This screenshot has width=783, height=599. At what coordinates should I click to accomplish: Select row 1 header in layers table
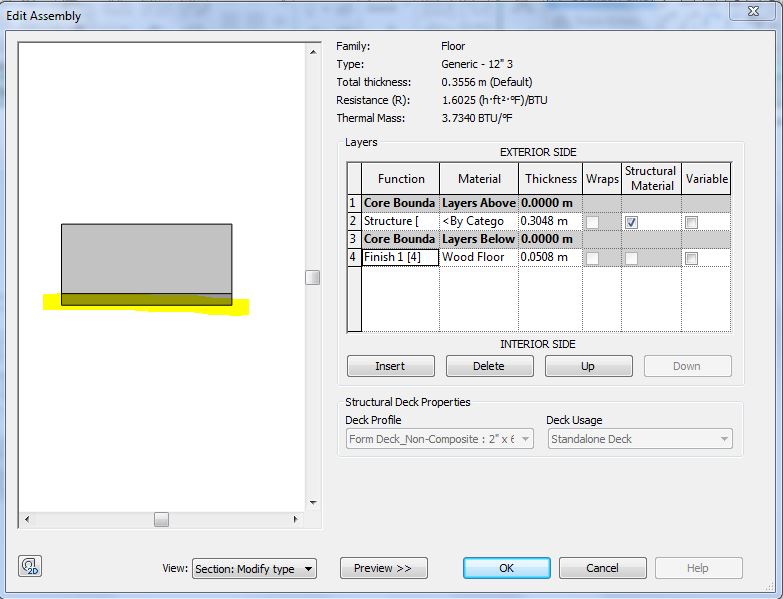point(354,203)
